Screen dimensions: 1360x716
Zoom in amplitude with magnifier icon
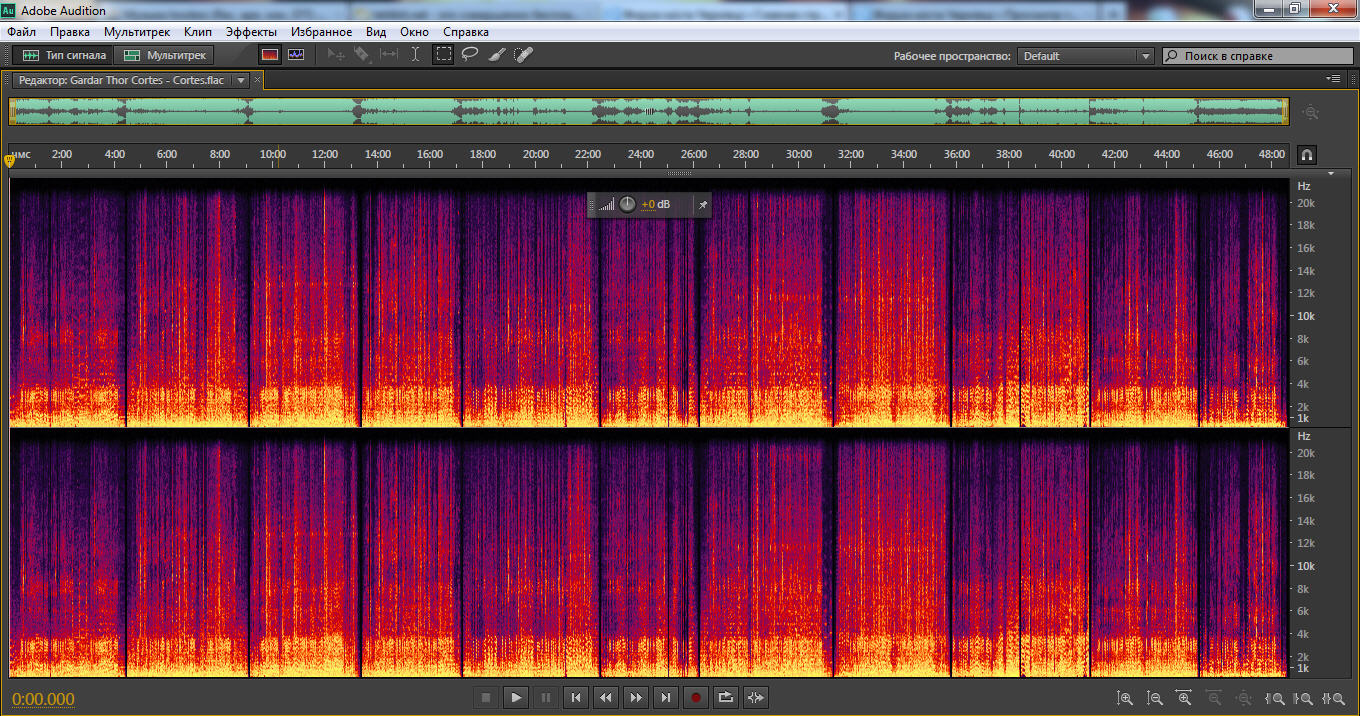pos(1125,699)
